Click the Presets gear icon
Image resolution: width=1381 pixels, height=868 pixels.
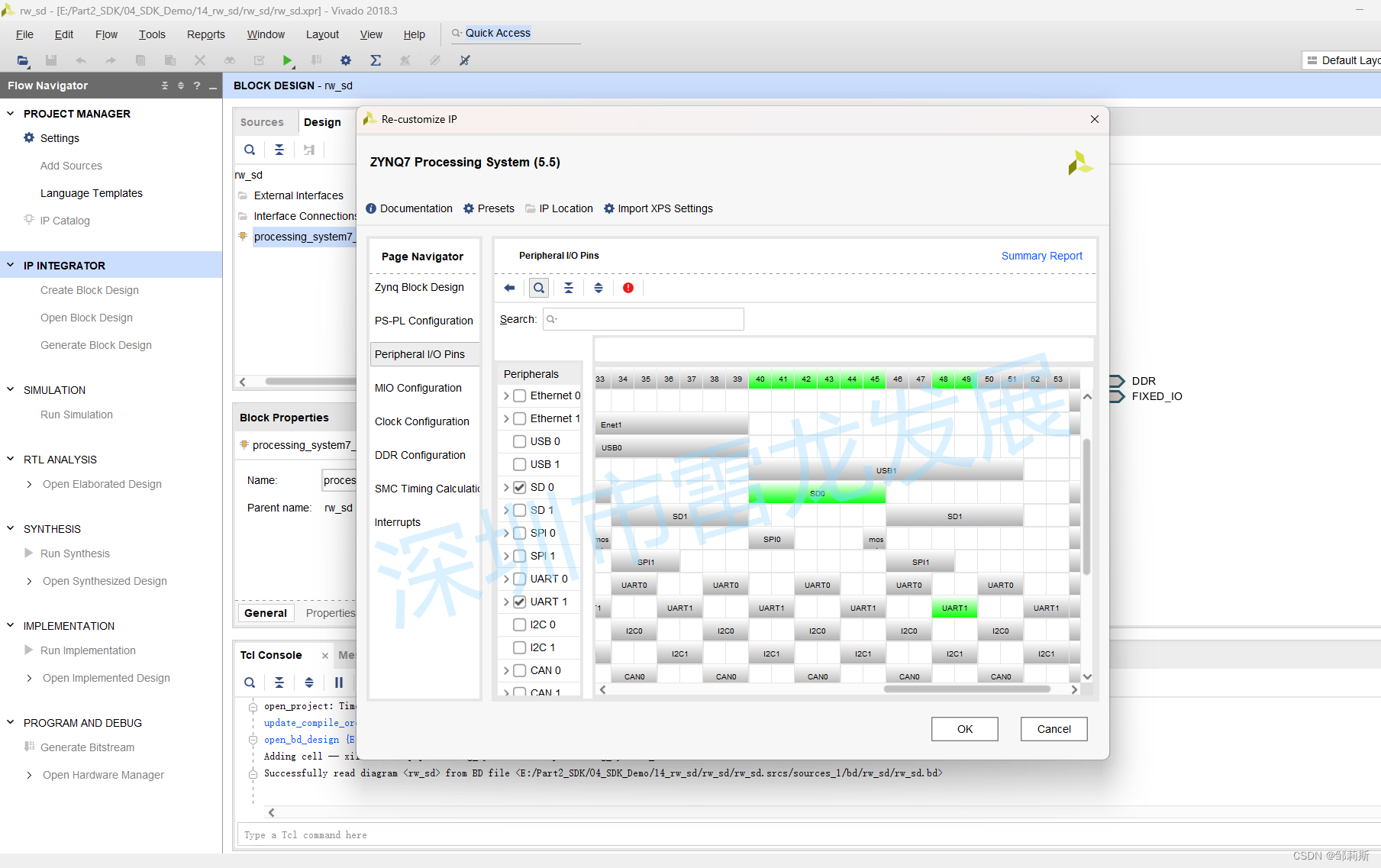pyautogui.click(x=469, y=208)
